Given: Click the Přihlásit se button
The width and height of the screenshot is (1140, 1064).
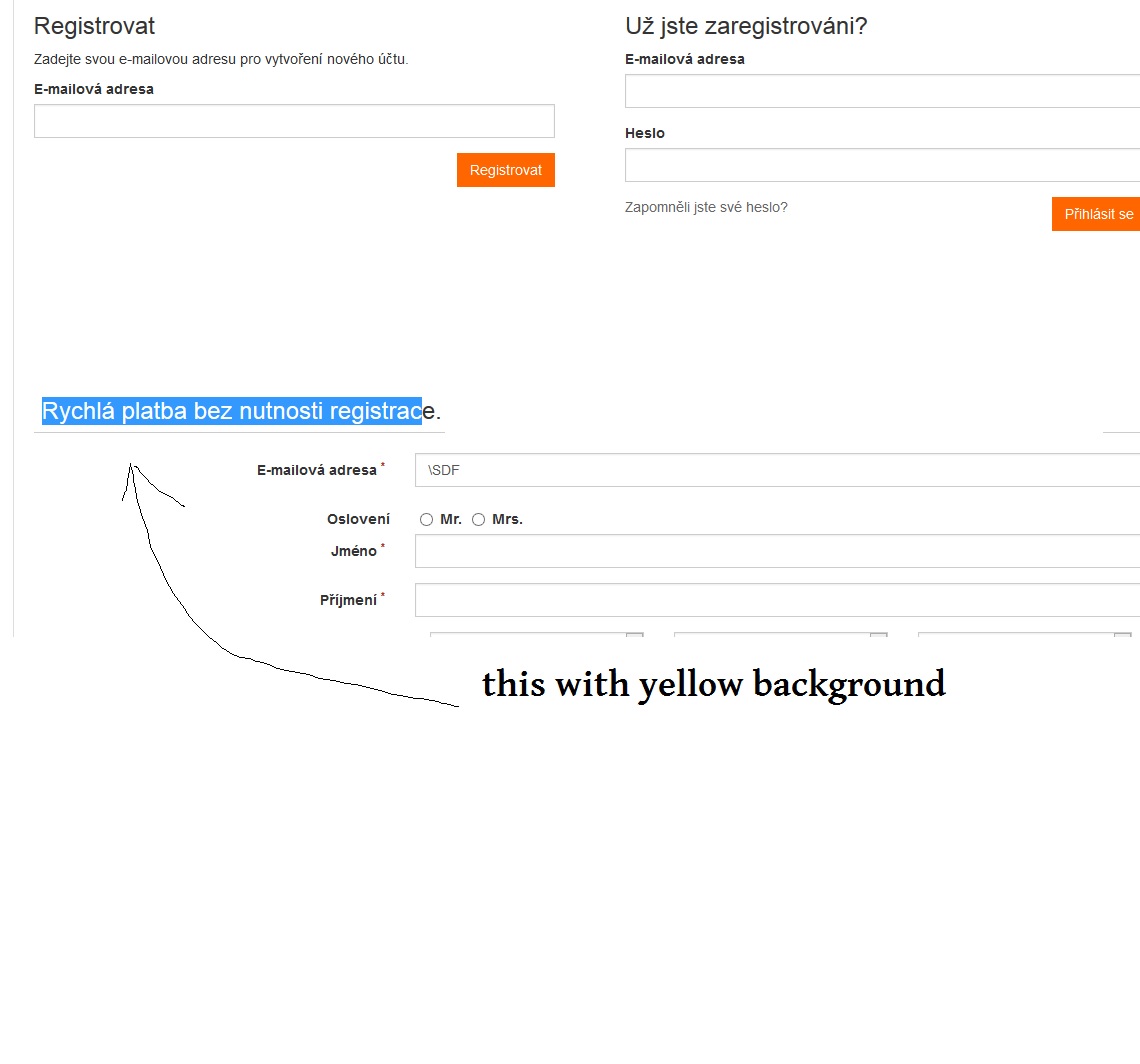Looking at the screenshot, I should (x=1096, y=214).
